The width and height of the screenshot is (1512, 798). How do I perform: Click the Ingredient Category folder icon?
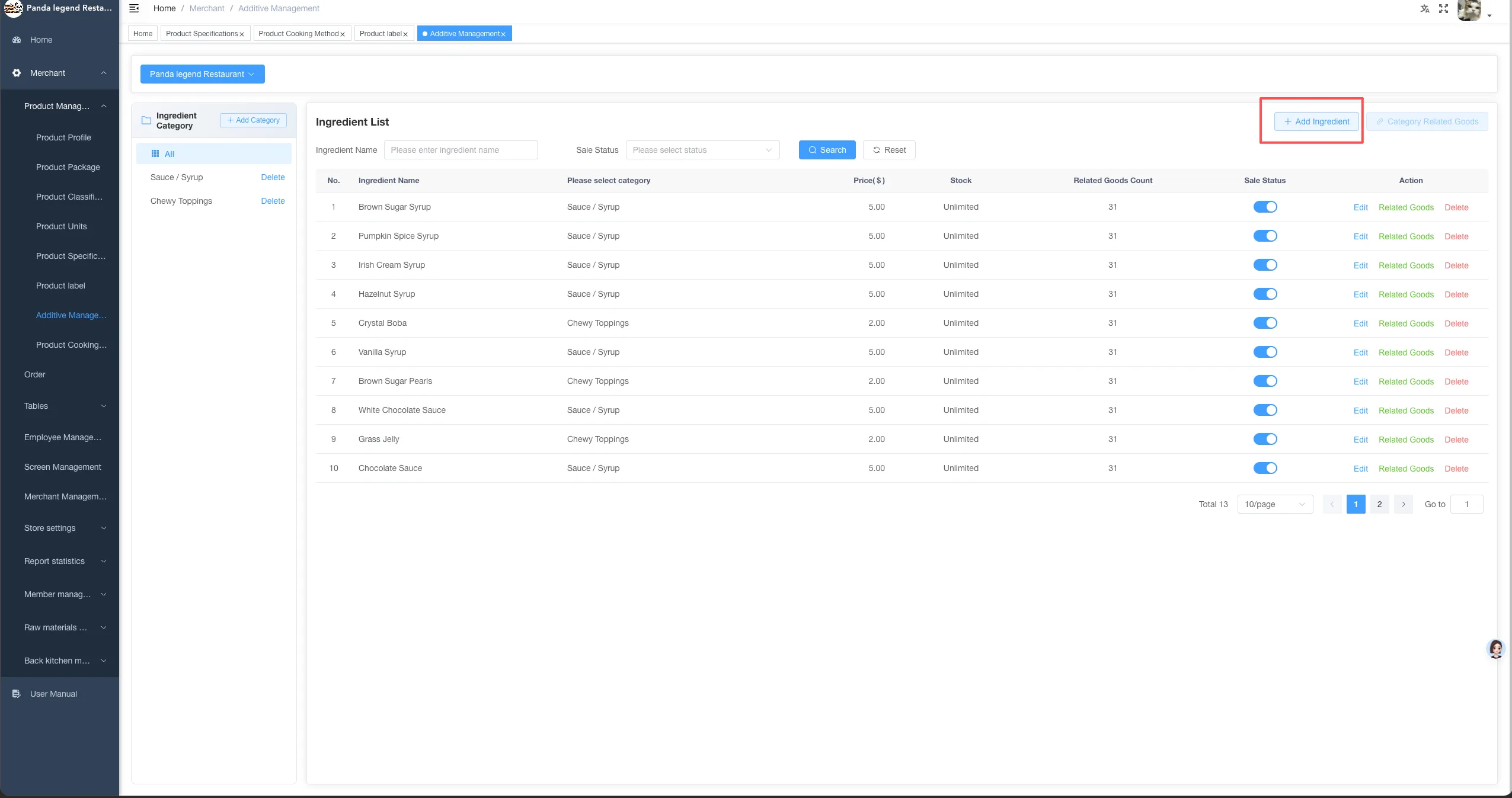point(146,121)
